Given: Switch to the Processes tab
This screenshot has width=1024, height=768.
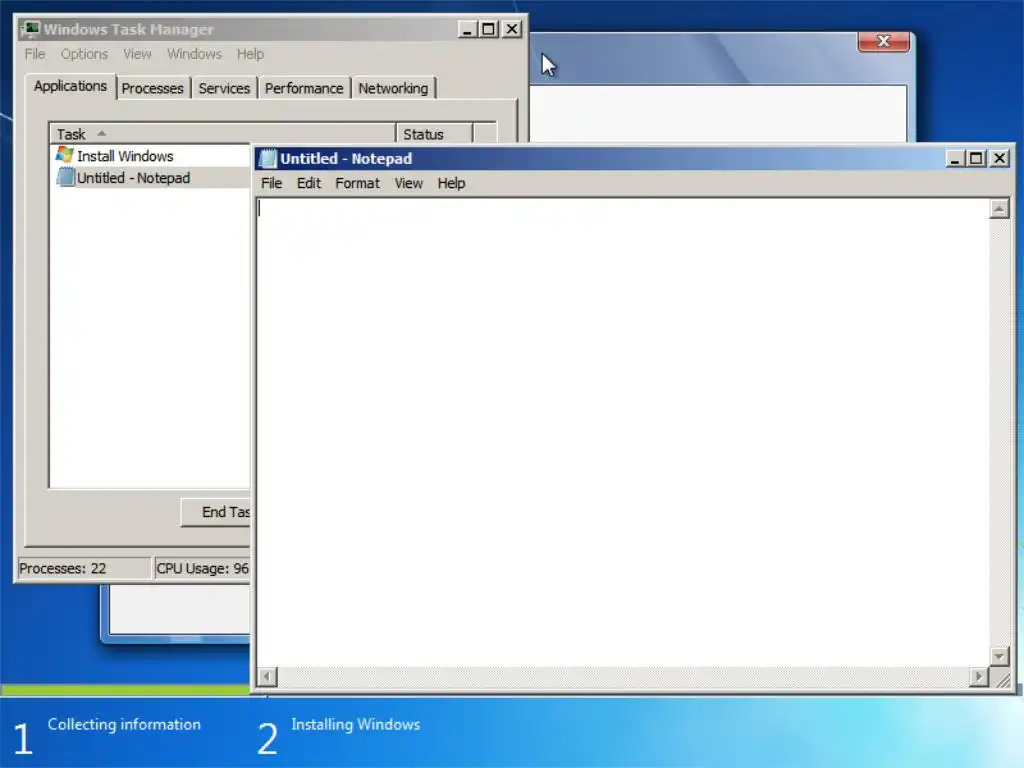Looking at the screenshot, I should click(153, 88).
